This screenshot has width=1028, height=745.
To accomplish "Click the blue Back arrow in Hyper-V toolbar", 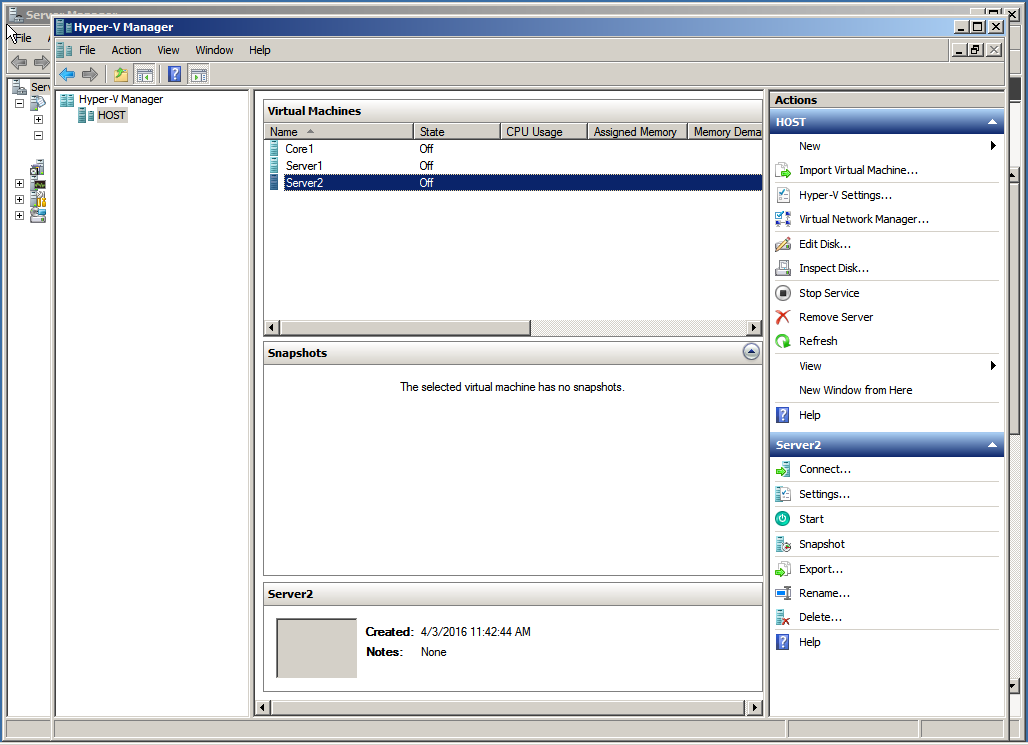I will 67,75.
